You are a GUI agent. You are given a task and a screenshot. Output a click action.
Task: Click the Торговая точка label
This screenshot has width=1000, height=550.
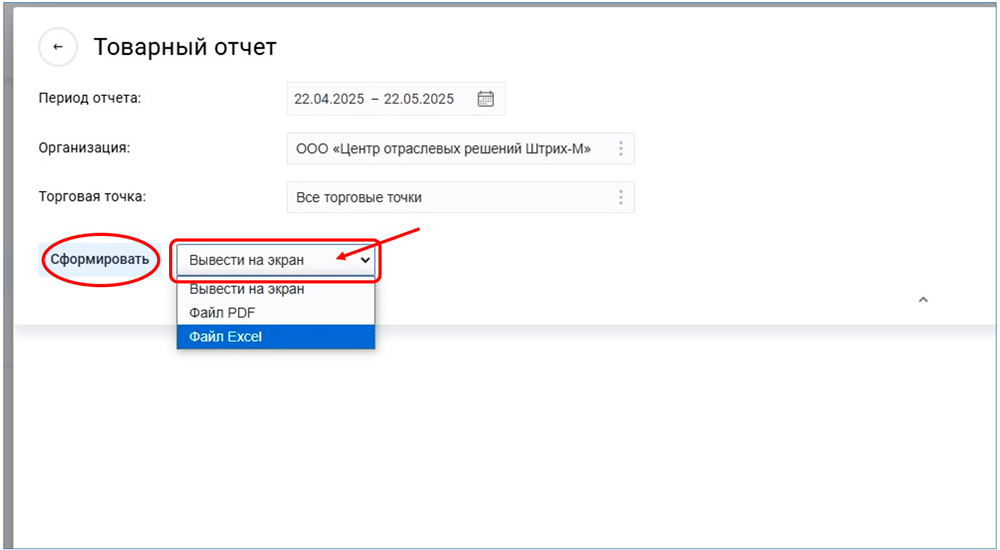[92, 196]
